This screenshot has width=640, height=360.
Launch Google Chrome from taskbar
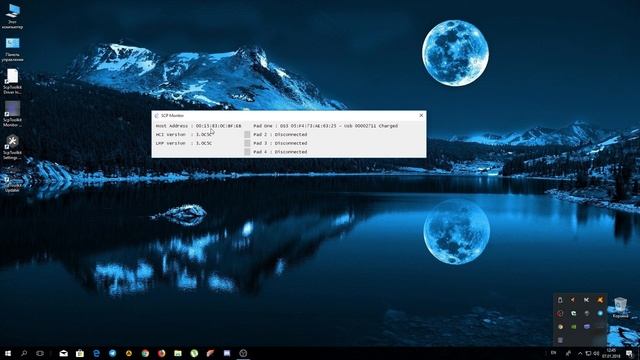[x=145, y=353]
